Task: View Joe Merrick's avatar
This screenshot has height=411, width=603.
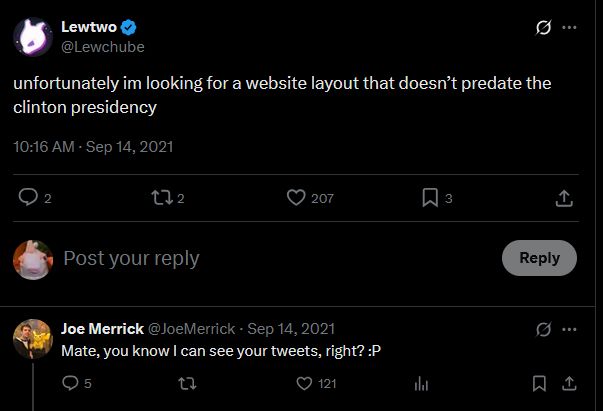Action: (33, 339)
